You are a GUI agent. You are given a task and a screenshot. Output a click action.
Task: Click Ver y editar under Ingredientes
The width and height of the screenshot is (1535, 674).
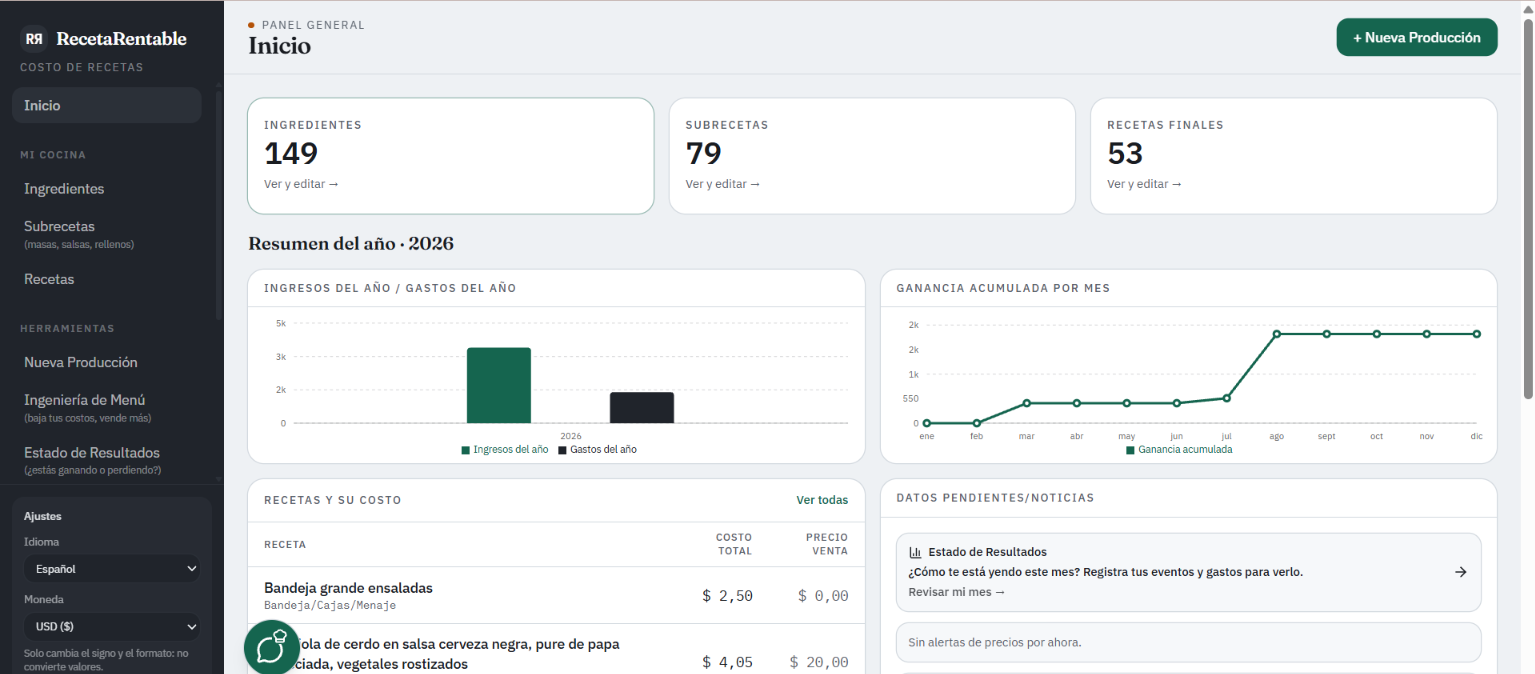[x=301, y=184]
